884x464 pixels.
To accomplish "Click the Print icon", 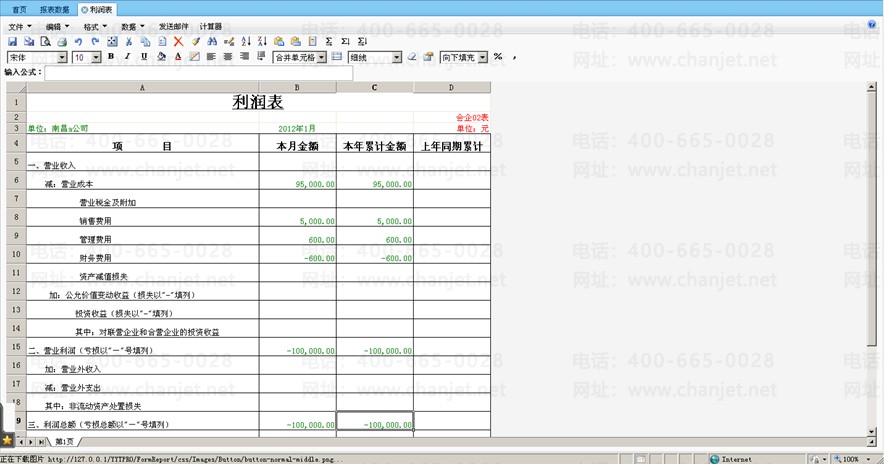I will click(62, 42).
